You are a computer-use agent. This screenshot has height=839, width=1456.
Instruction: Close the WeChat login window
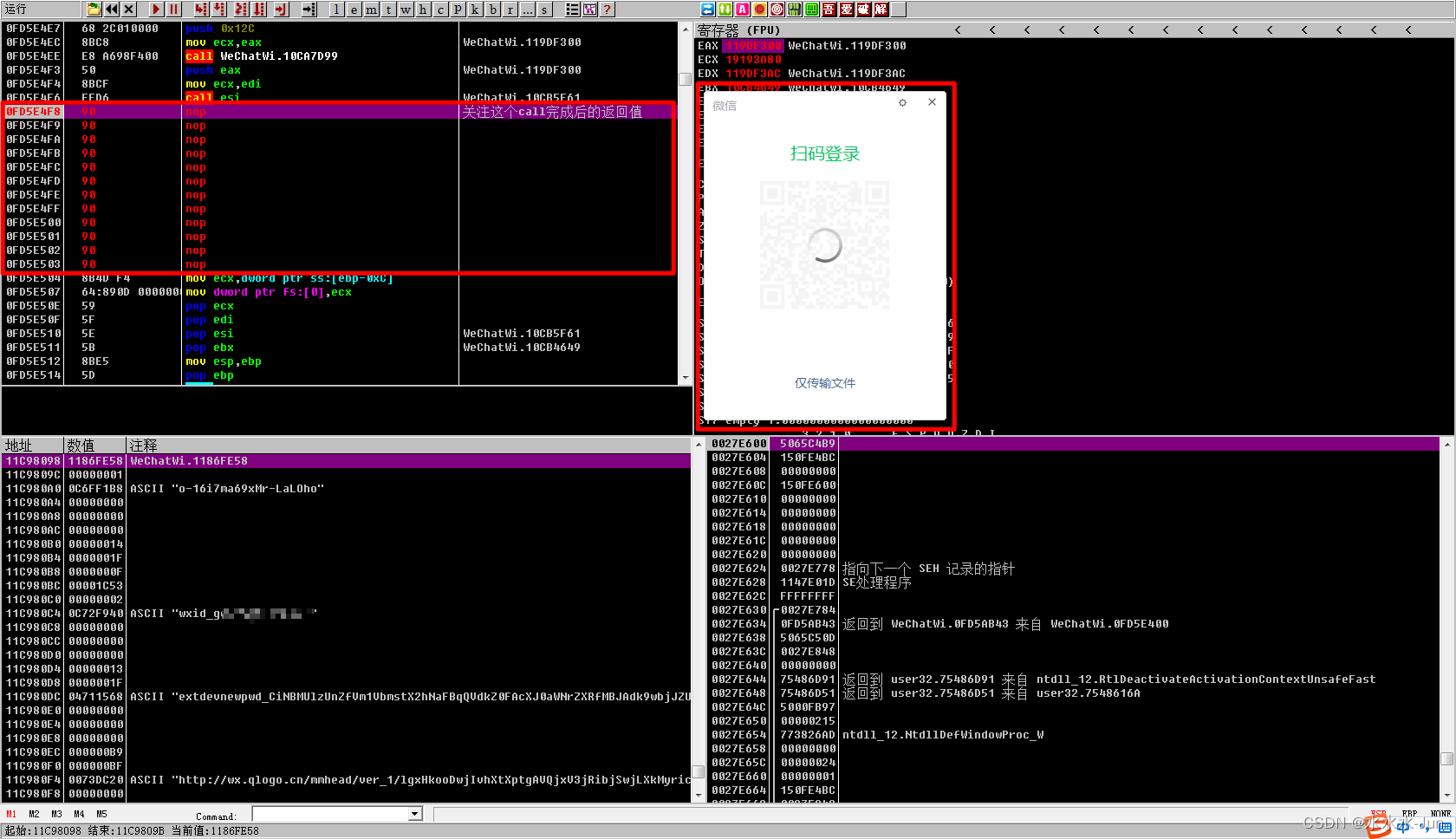click(932, 102)
